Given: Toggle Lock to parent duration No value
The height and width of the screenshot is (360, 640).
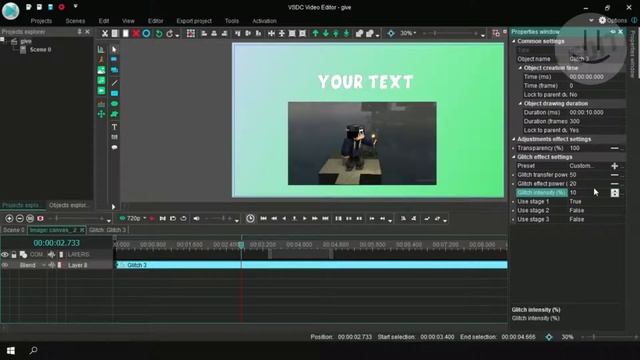Looking at the screenshot, I should tap(573, 95).
